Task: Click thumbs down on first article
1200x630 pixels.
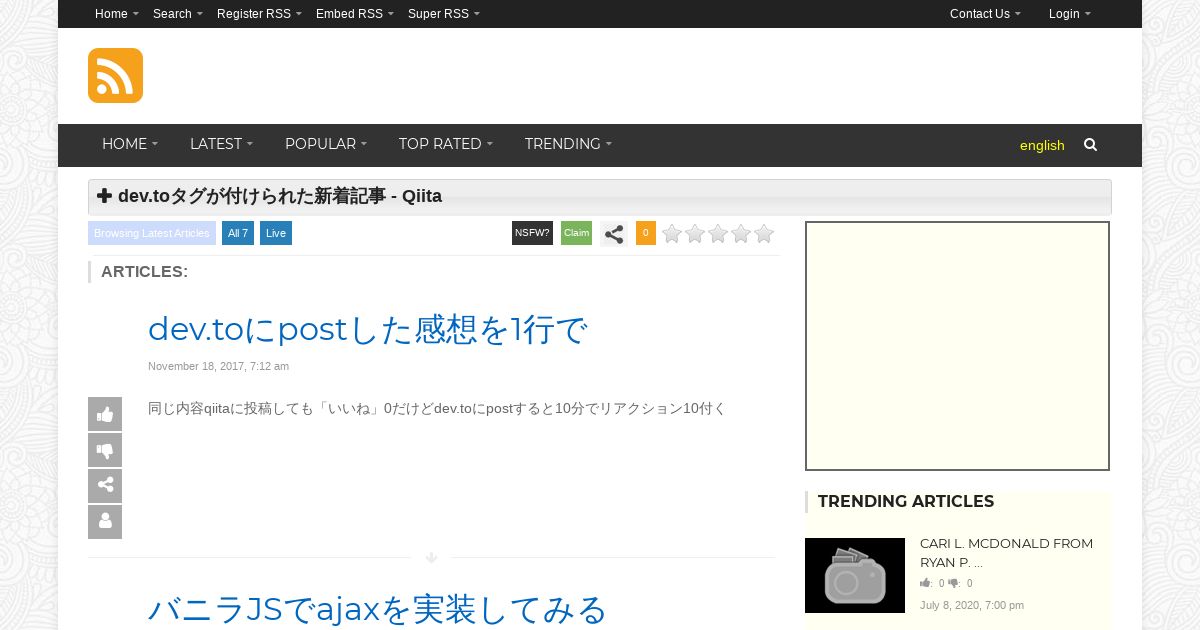Action: 105,450
